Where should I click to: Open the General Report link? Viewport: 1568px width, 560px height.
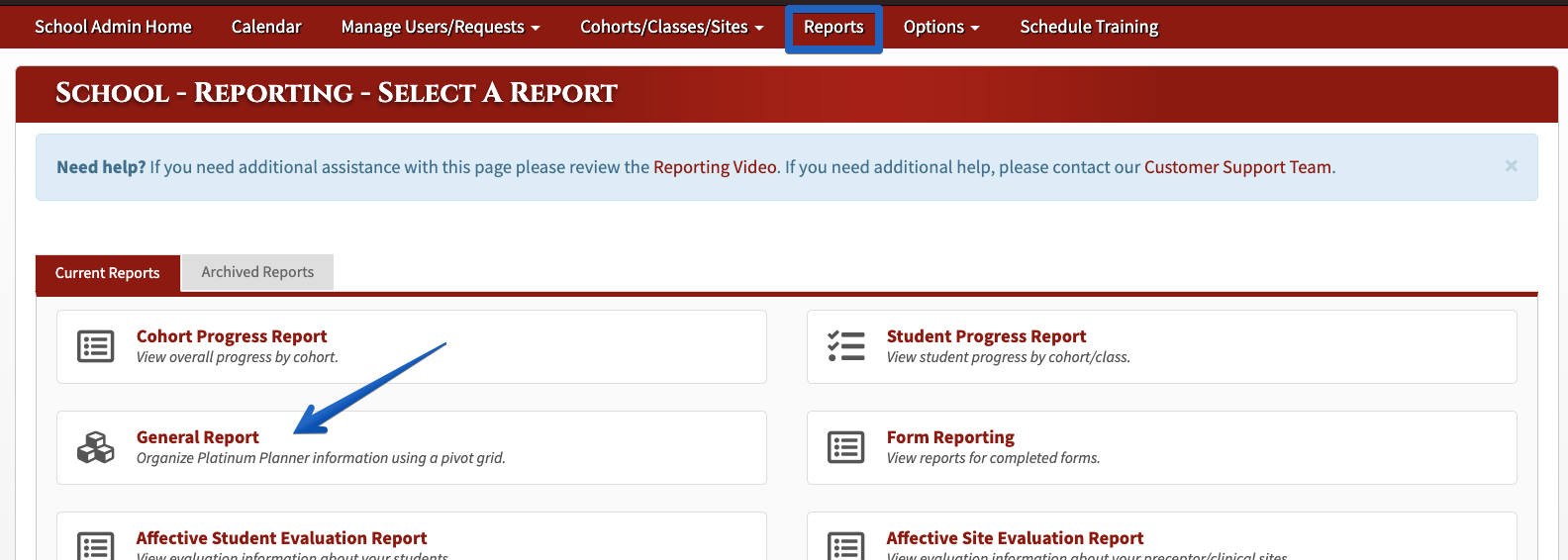click(198, 437)
